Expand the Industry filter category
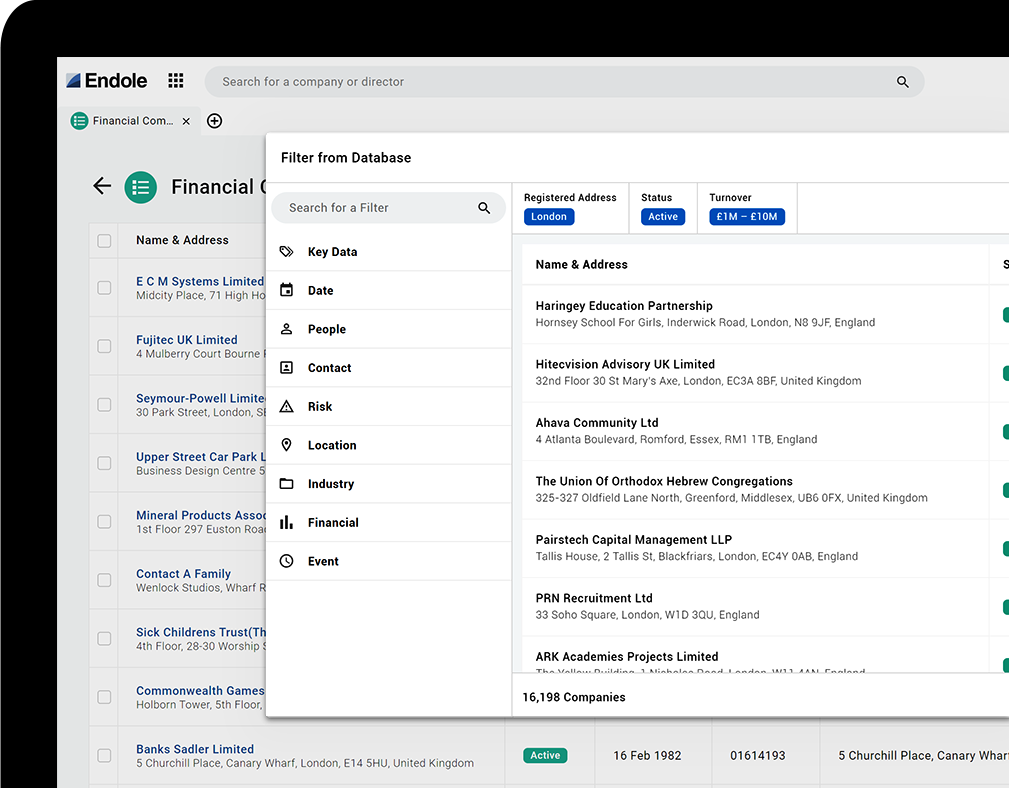The image size is (1009, 788). click(389, 483)
